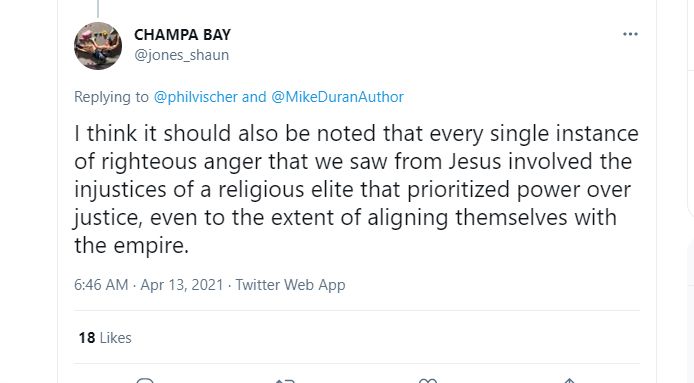This screenshot has height=383, width=694.
Task: Open the three-dot More menu on the tweet
Action: pos(630,34)
